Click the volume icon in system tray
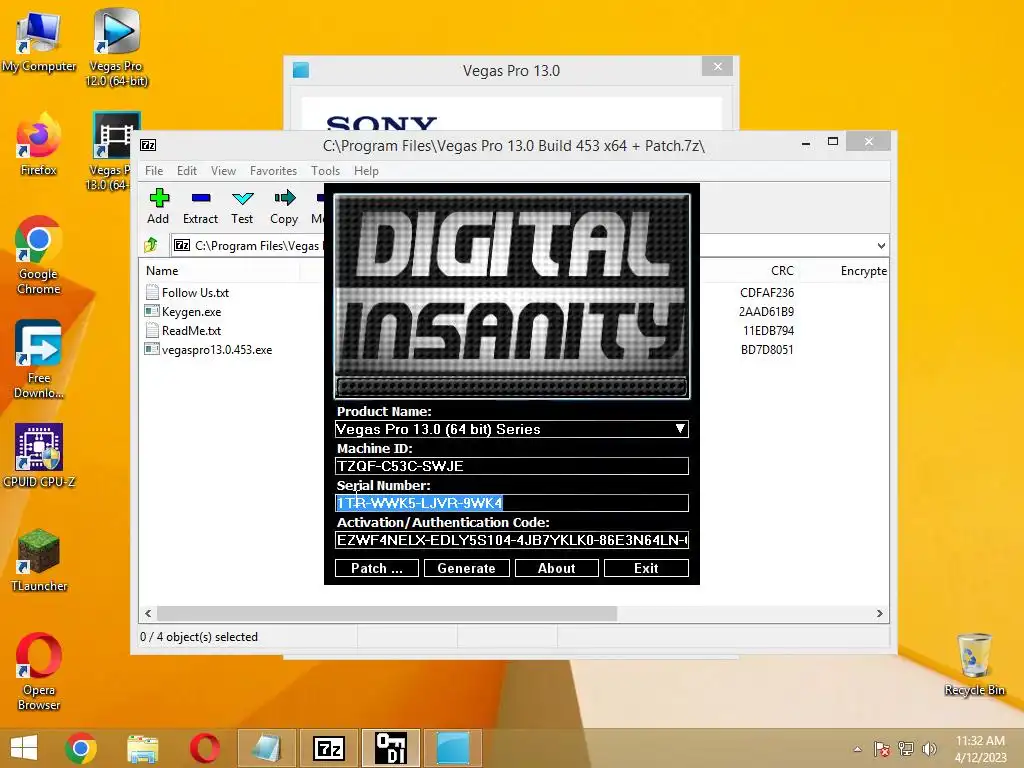Viewport: 1024px width, 768px height. (929, 748)
